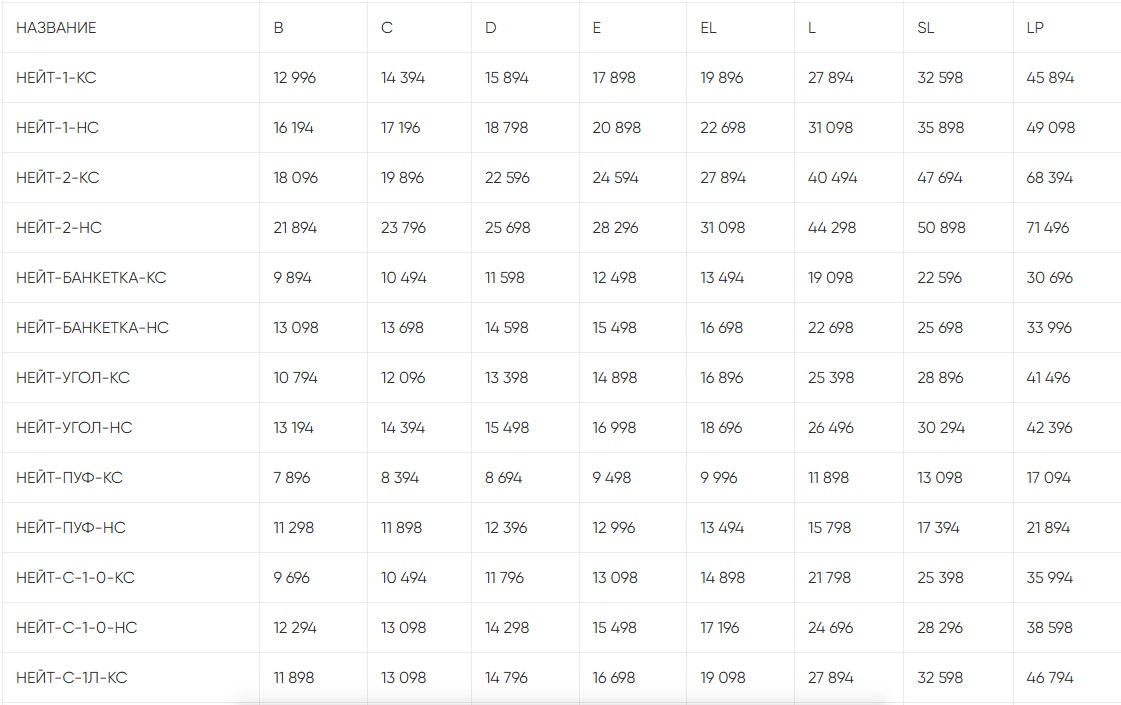Viewport: 1121px width, 705px height.
Task: Click the LP column header
Action: [x=1035, y=28]
